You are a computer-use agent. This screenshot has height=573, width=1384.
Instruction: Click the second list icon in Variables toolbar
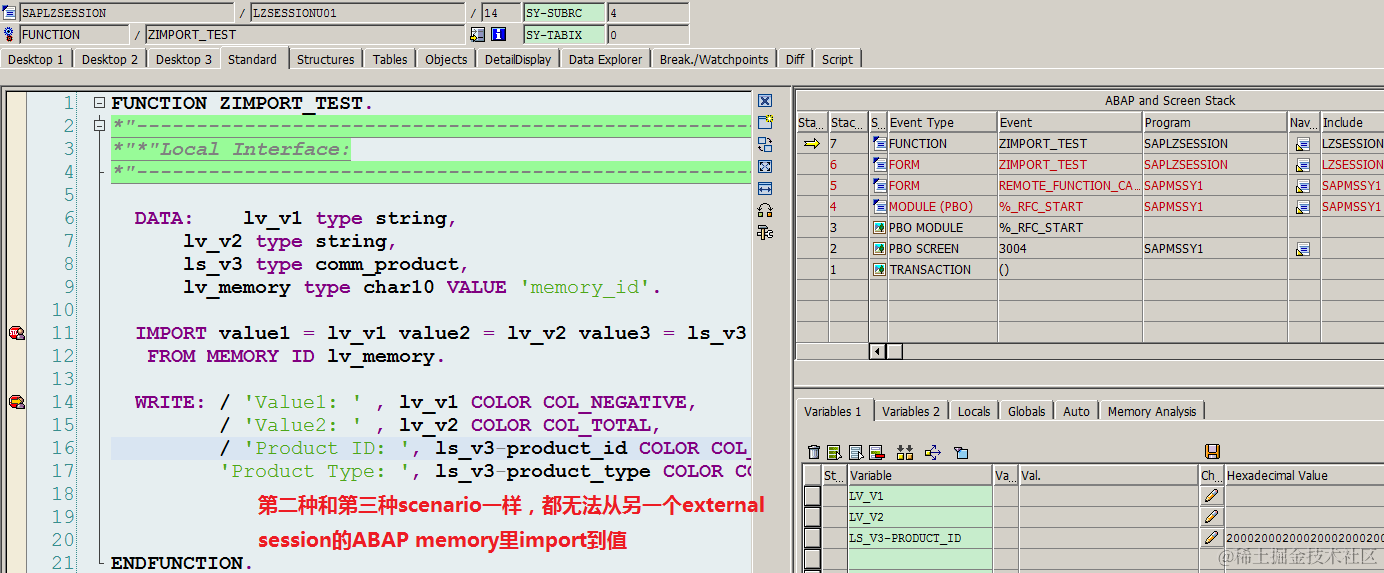click(856, 452)
